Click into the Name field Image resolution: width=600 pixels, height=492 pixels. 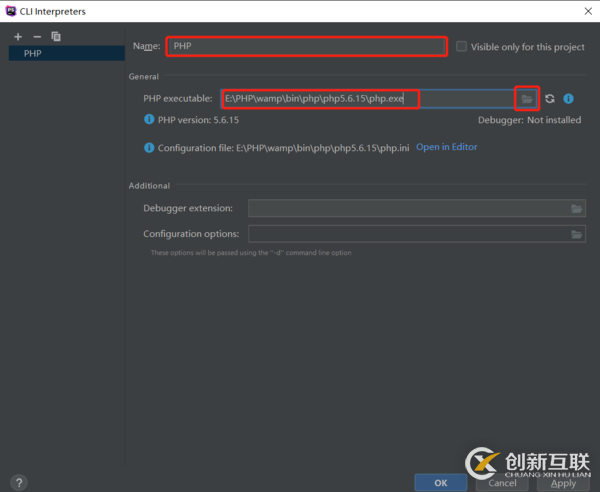(307, 46)
